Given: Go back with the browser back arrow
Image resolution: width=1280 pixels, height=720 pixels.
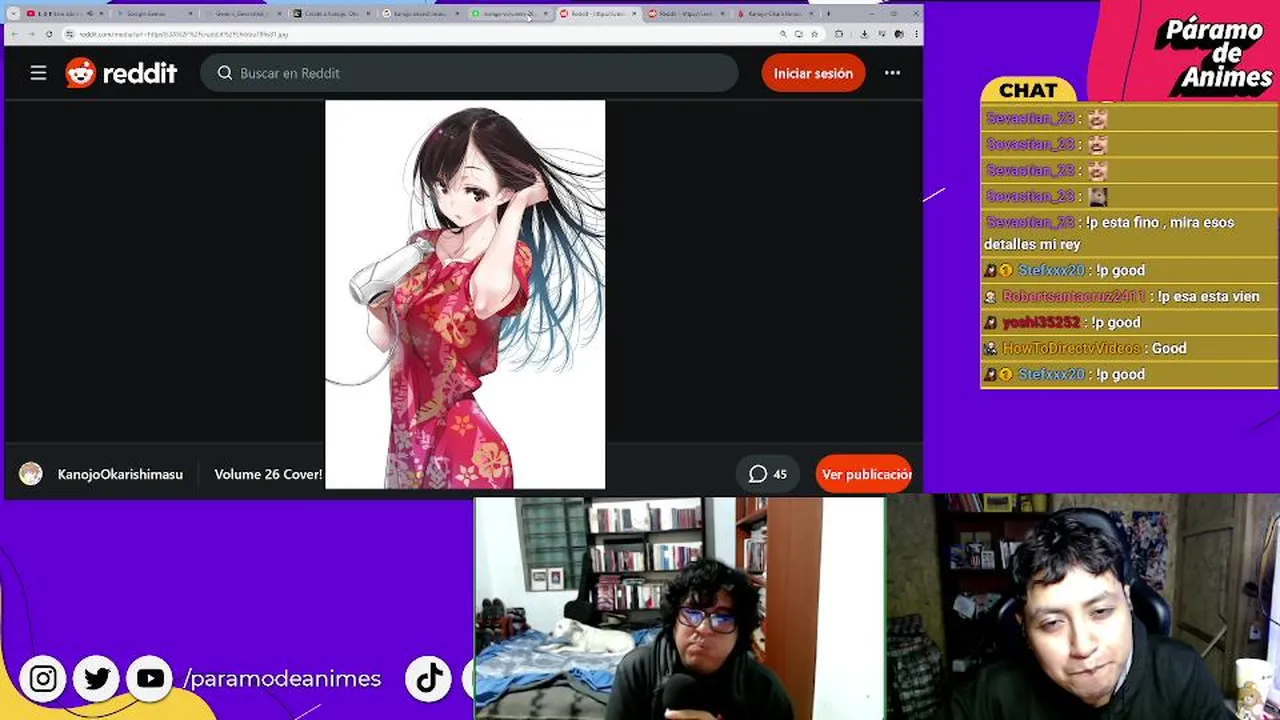Looking at the screenshot, I should [15, 34].
